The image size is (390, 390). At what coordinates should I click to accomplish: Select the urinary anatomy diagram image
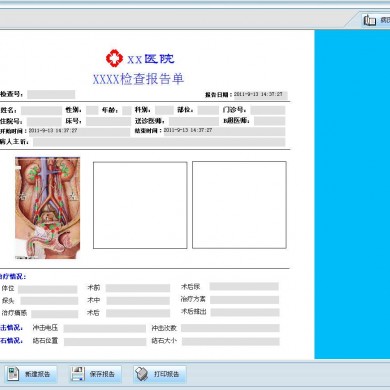[x=48, y=208]
